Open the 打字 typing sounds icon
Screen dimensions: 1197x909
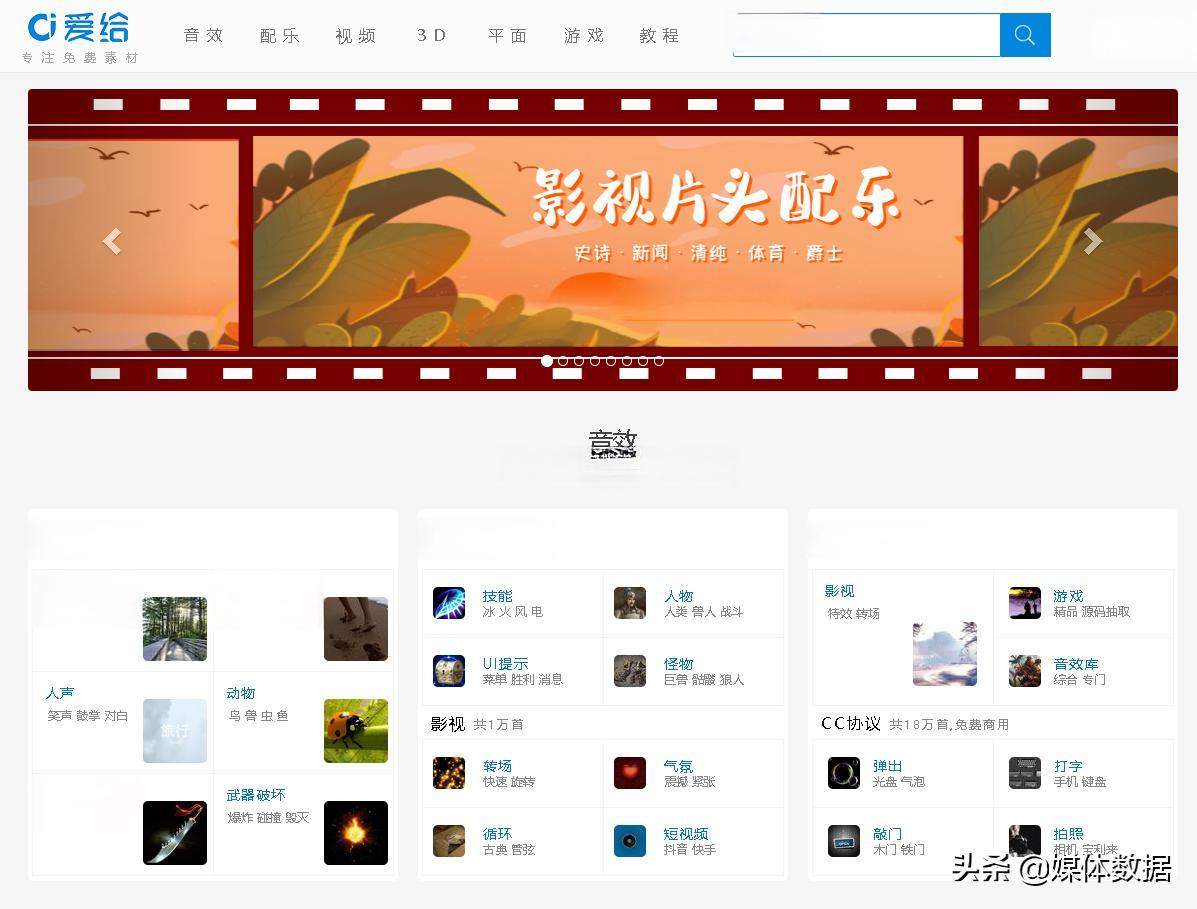[1024, 773]
